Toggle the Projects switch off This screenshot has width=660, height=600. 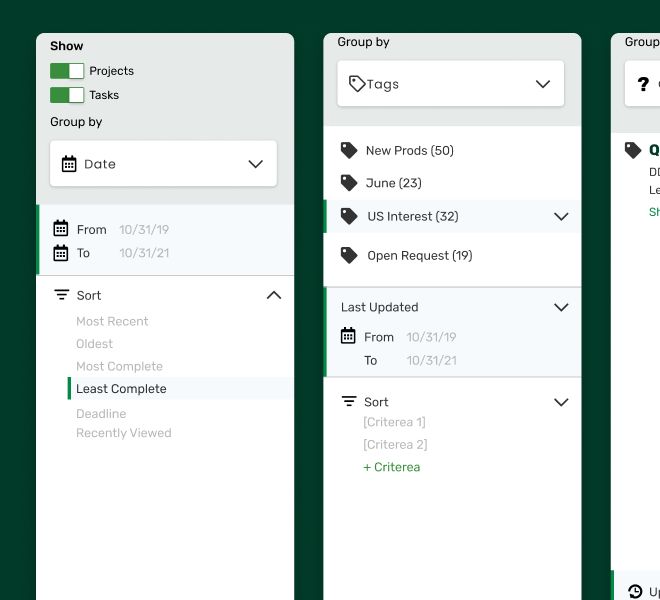(67, 71)
